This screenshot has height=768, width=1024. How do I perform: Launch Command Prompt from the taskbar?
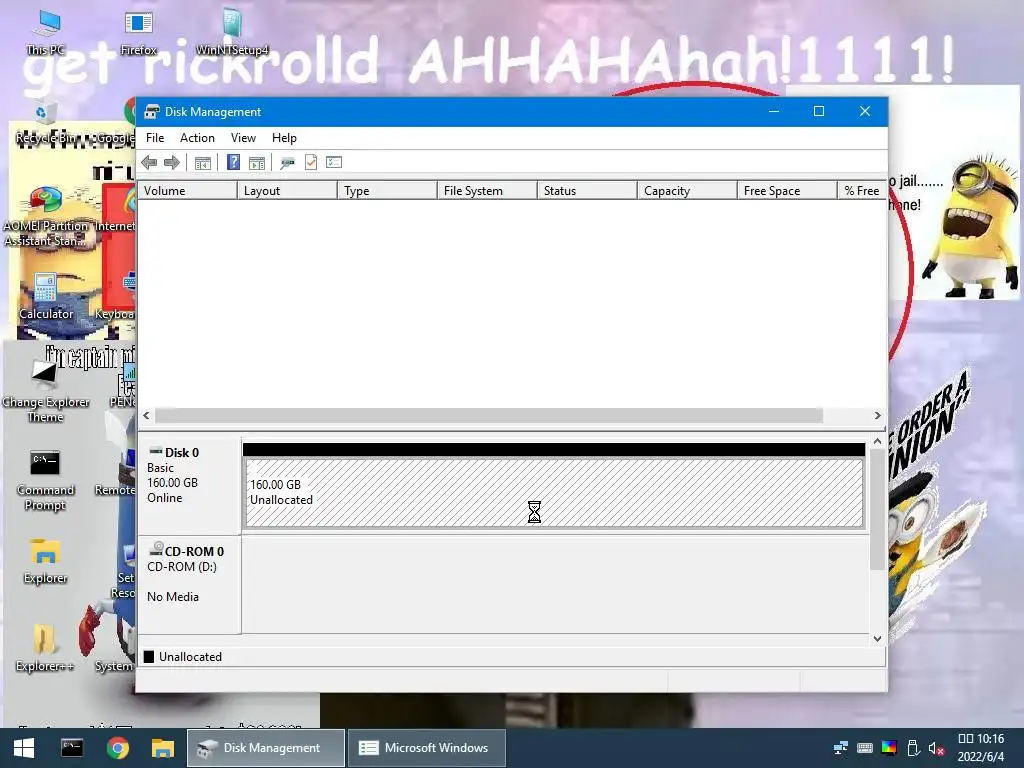point(72,748)
